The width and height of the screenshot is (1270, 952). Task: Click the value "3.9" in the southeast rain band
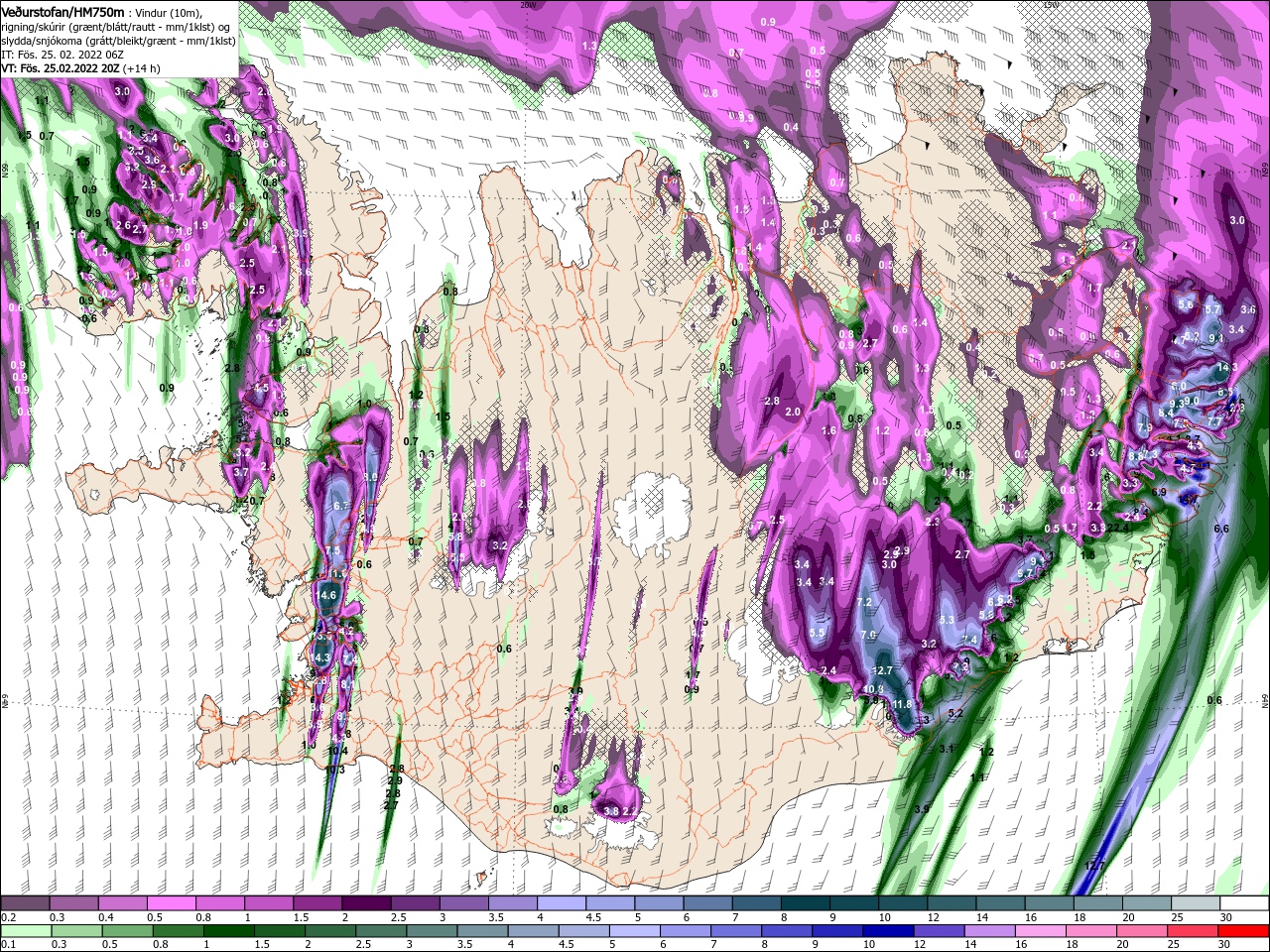tap(922, 809)
